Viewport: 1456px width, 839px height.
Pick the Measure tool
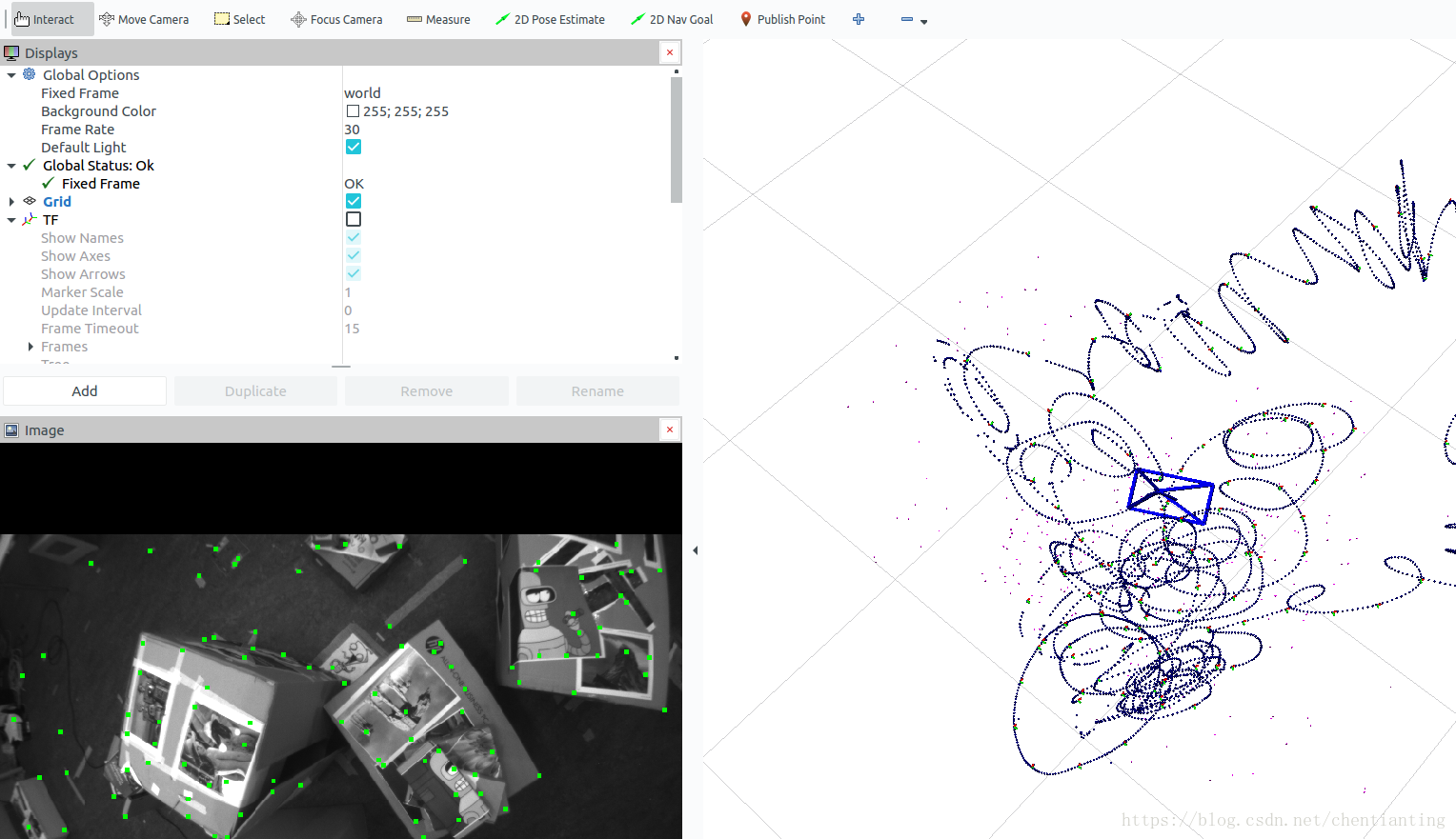coord(438,19)
